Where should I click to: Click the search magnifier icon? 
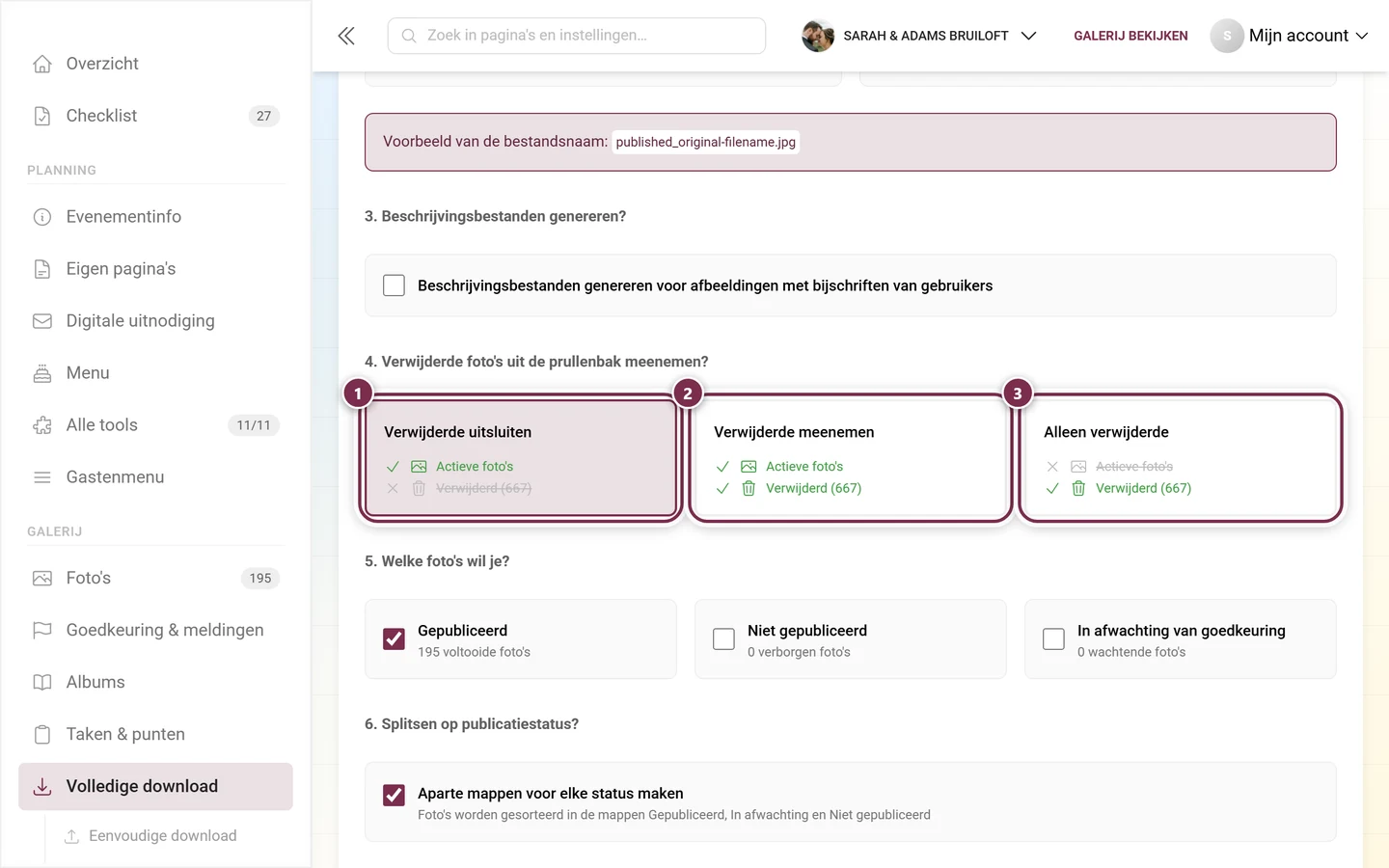pos(409,36)
